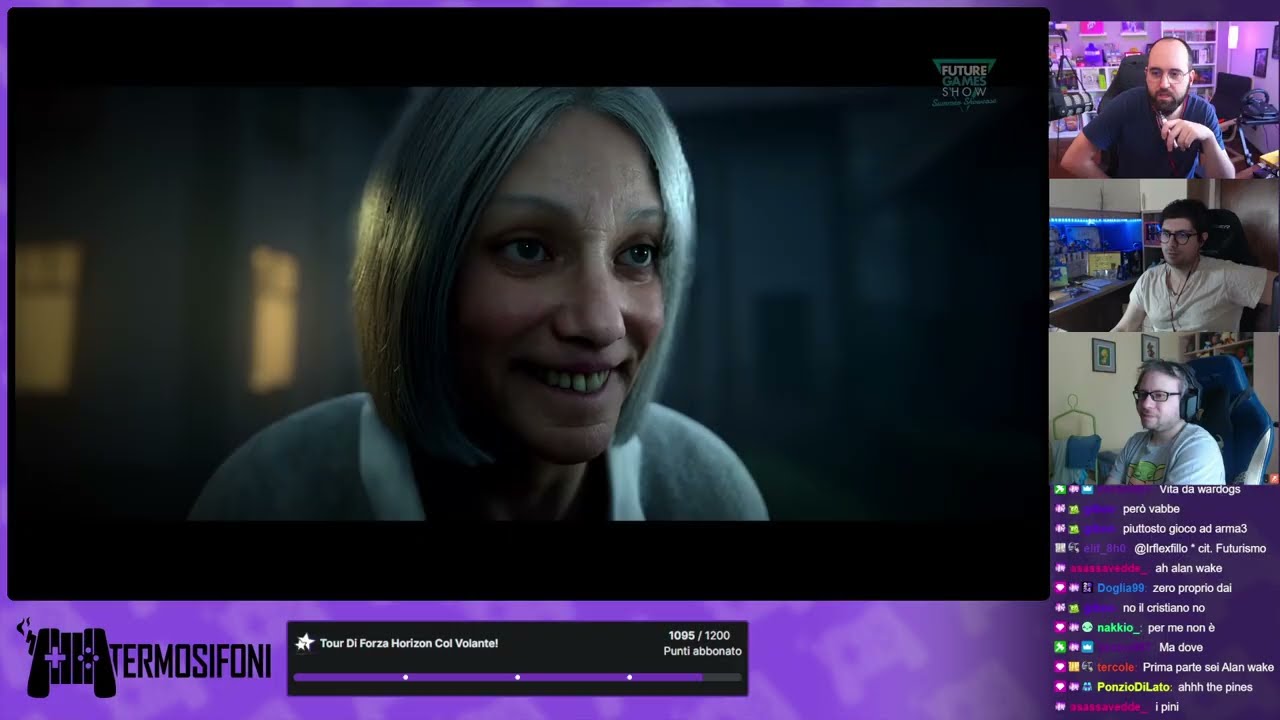Open the username on the "ah alan wake" message

point(1109,568)
